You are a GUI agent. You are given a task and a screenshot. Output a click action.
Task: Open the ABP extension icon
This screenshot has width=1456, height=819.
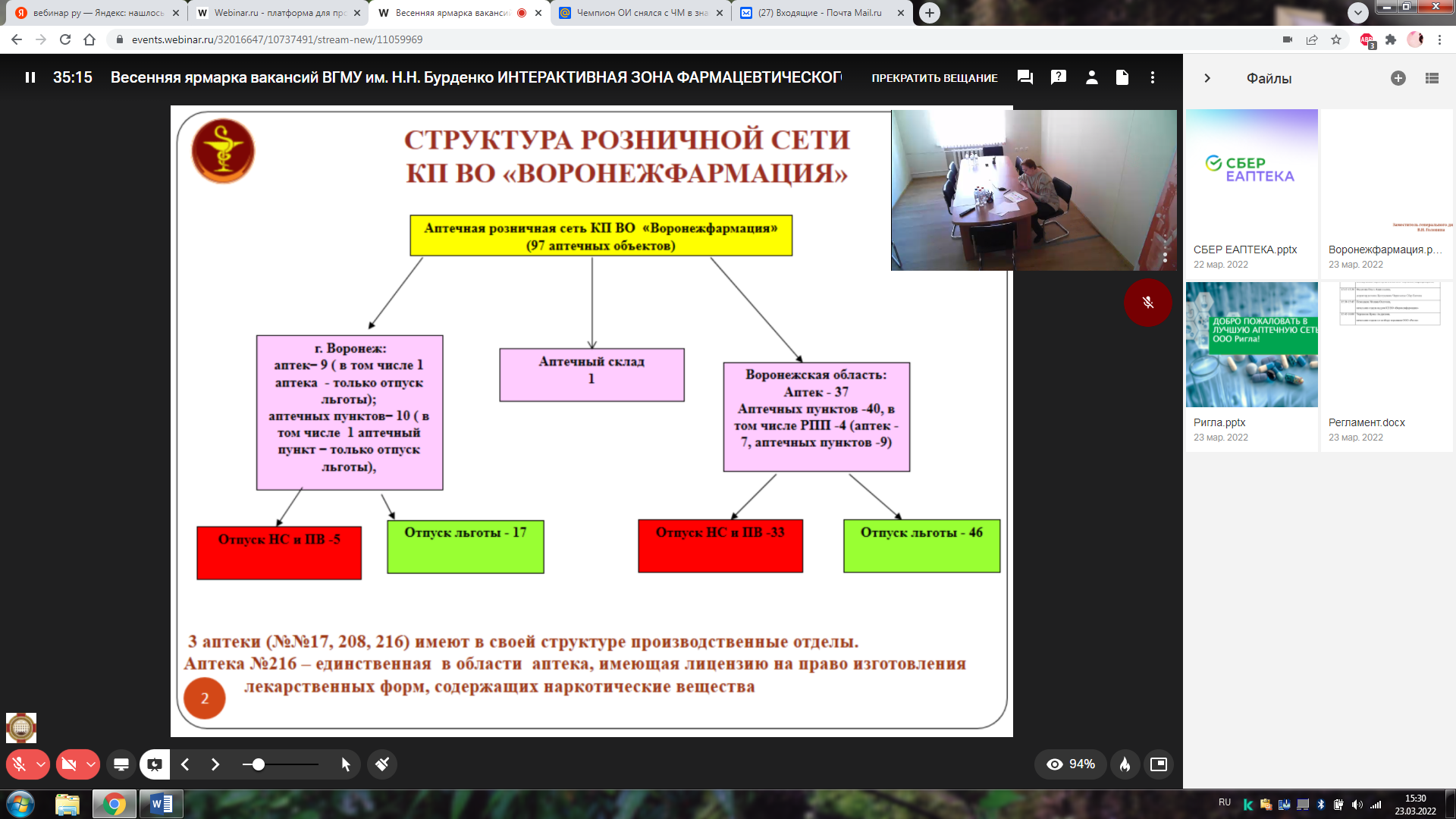coord(1367,40)
